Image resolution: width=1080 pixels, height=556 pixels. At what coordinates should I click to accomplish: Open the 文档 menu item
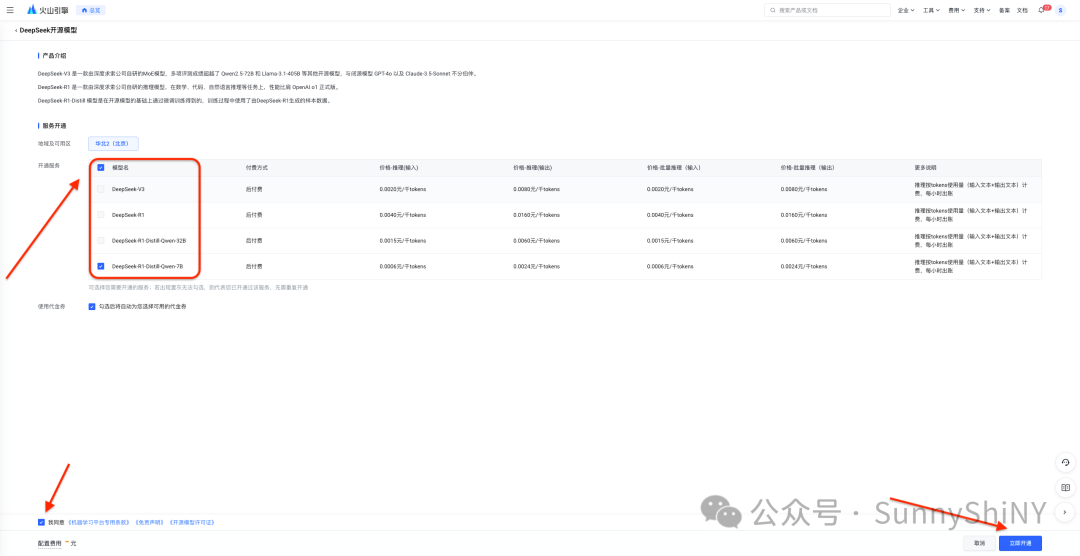1022,10
